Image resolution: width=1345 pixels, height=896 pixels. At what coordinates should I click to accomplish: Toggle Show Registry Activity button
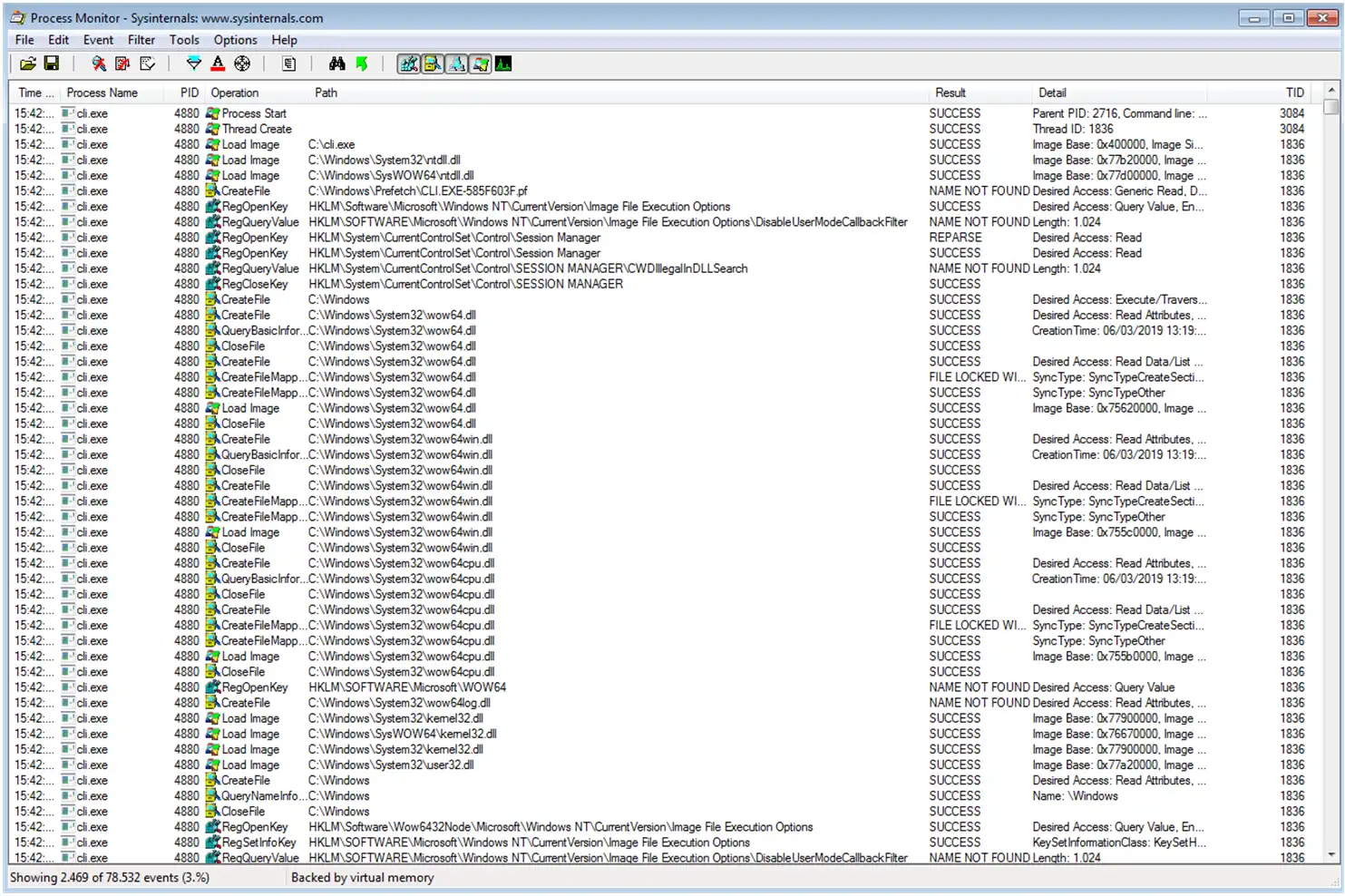tap(409, 63)
